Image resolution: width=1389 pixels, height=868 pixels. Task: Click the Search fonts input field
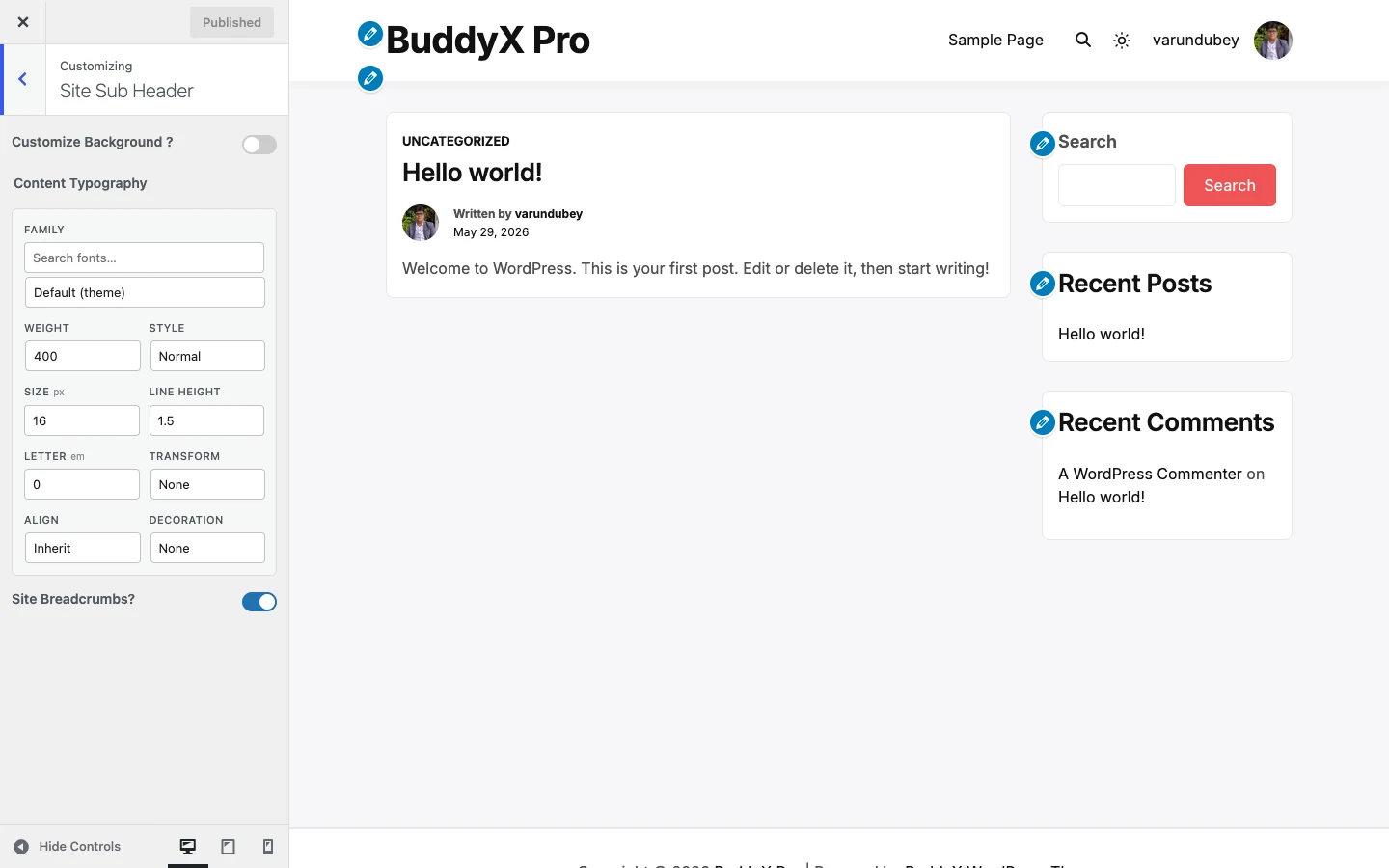pos(144,258)
